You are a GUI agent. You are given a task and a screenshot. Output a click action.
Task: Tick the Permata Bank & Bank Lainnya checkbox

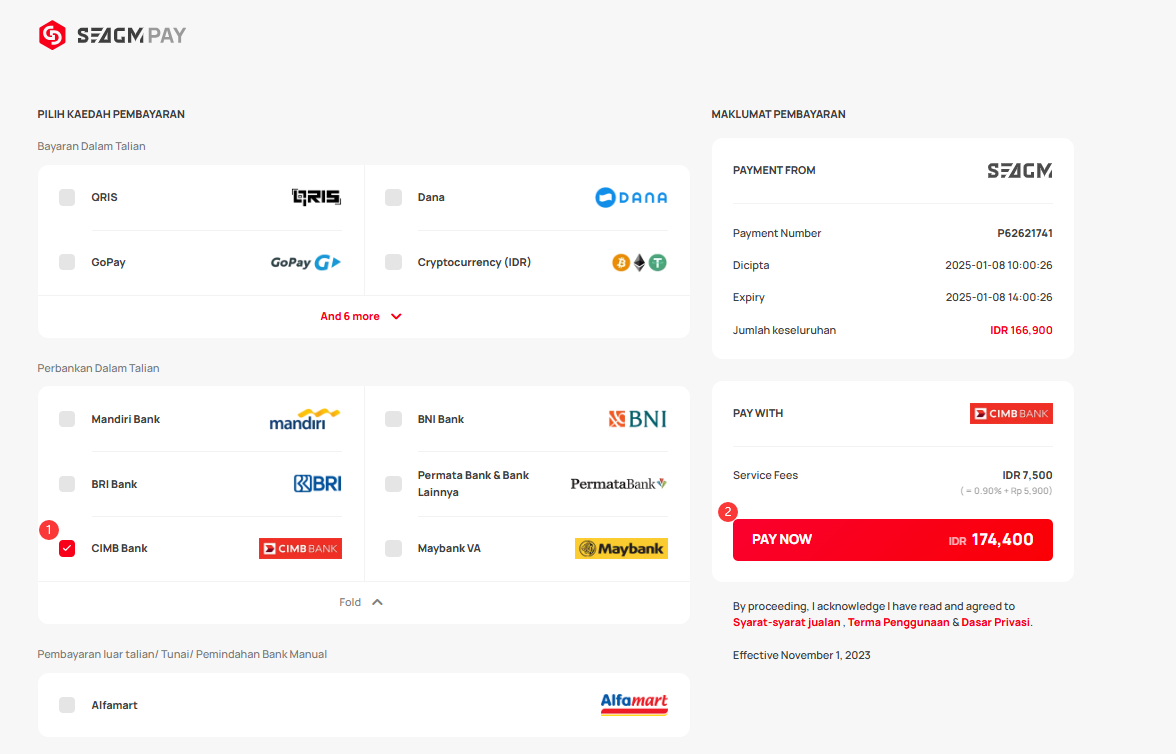[x=393, y=484]
